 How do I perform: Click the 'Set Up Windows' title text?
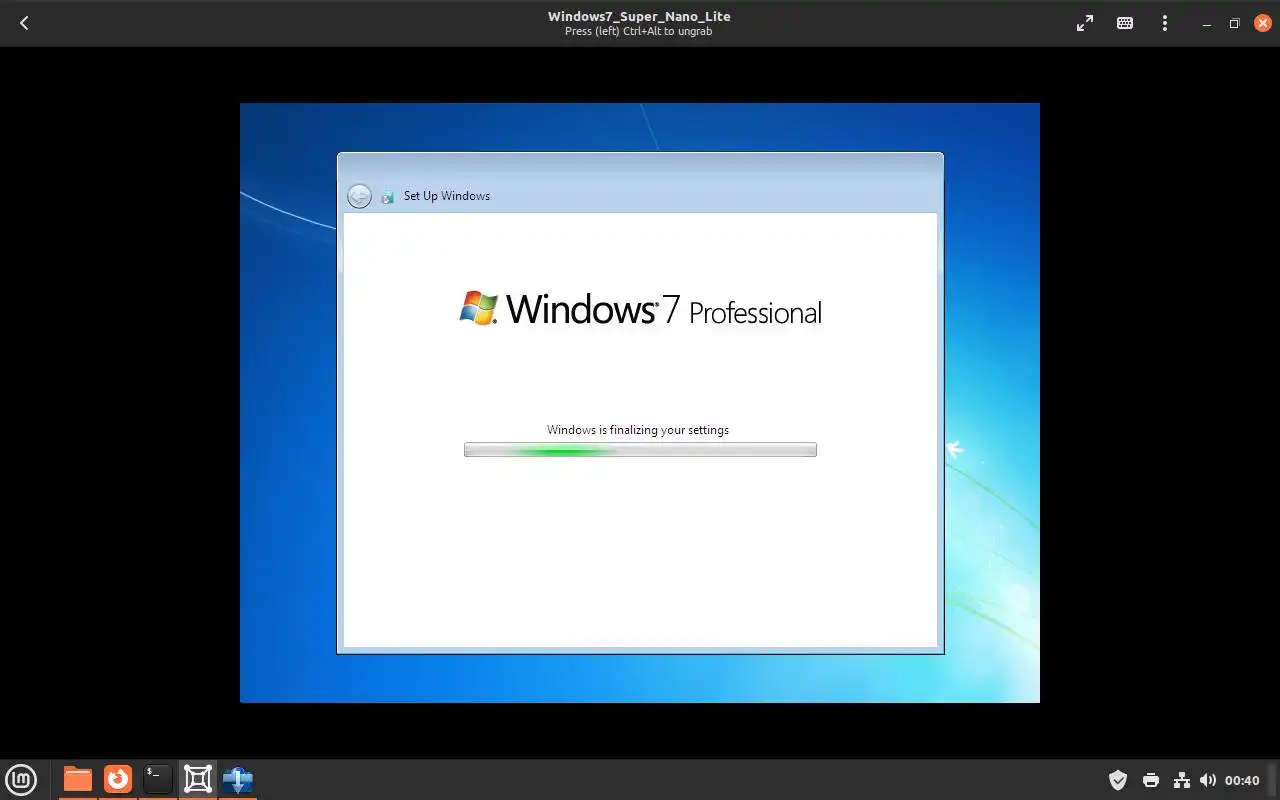point(447,196)
